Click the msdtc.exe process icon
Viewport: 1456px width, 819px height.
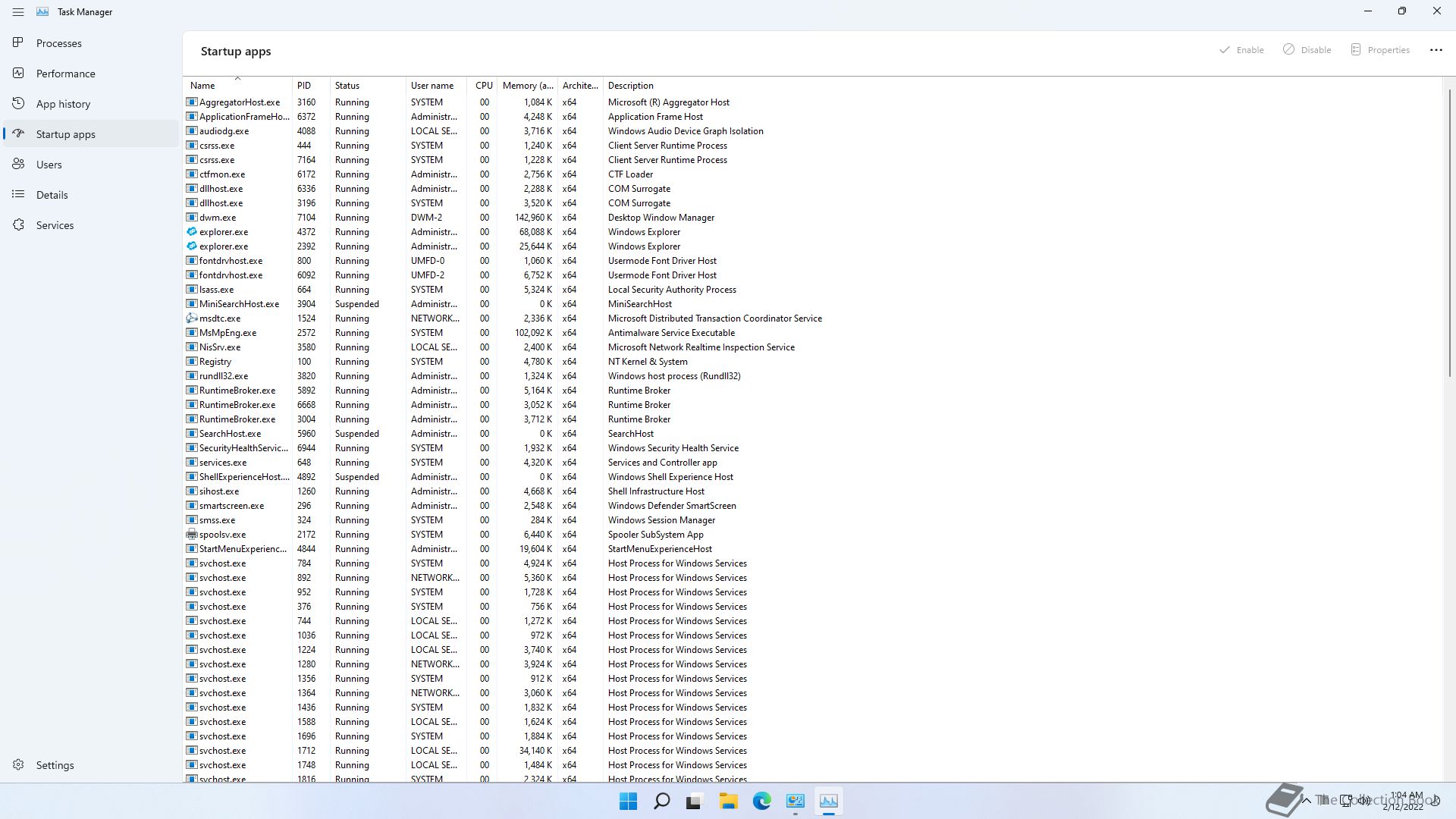192,318
